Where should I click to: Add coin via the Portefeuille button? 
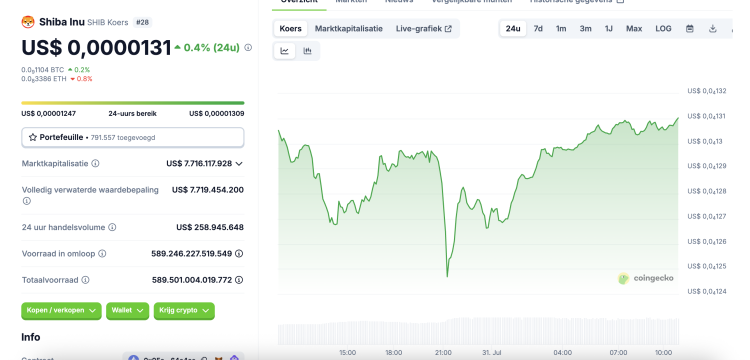point(133,137)
